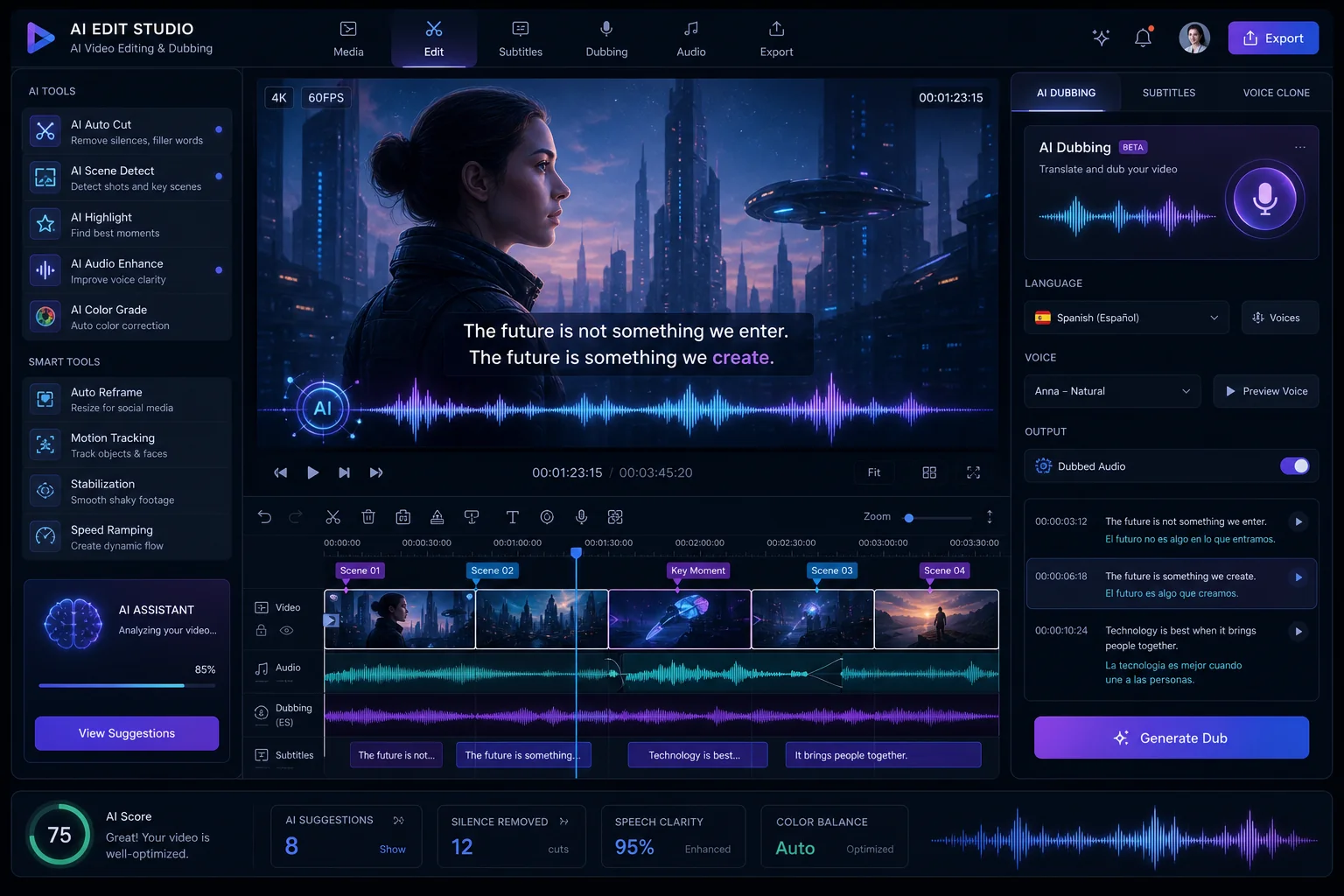The image size is (1344, 896).
Task: Click the microphone record icon in timeline toolbar
Action: [581, 517]
